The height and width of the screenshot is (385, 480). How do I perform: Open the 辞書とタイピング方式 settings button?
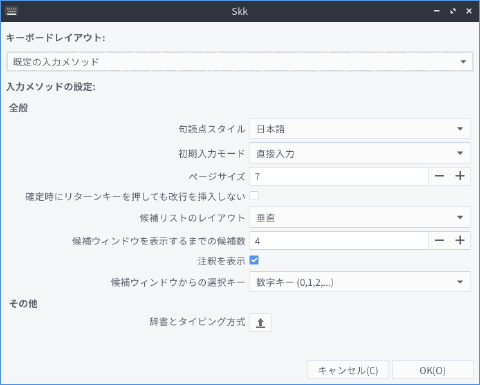click(x=260, y=322)
